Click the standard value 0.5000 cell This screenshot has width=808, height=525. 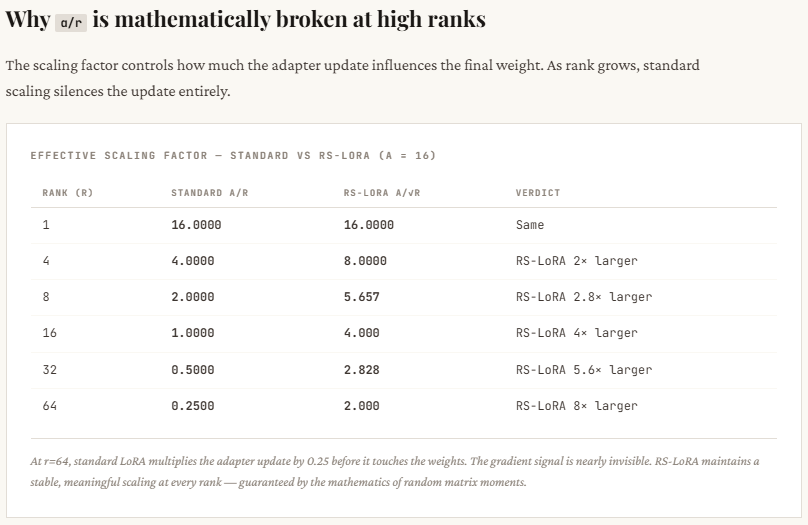tap(193, 369)
